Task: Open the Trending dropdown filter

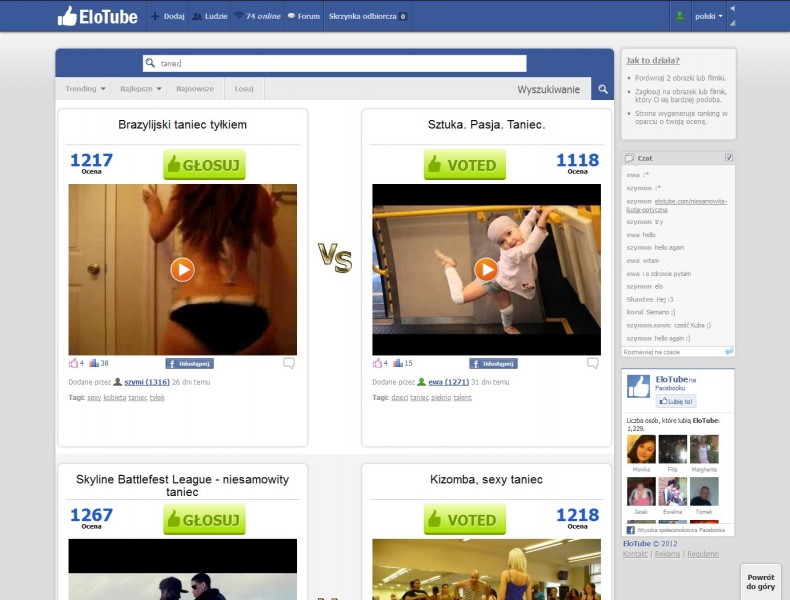Action: [86, 89]
